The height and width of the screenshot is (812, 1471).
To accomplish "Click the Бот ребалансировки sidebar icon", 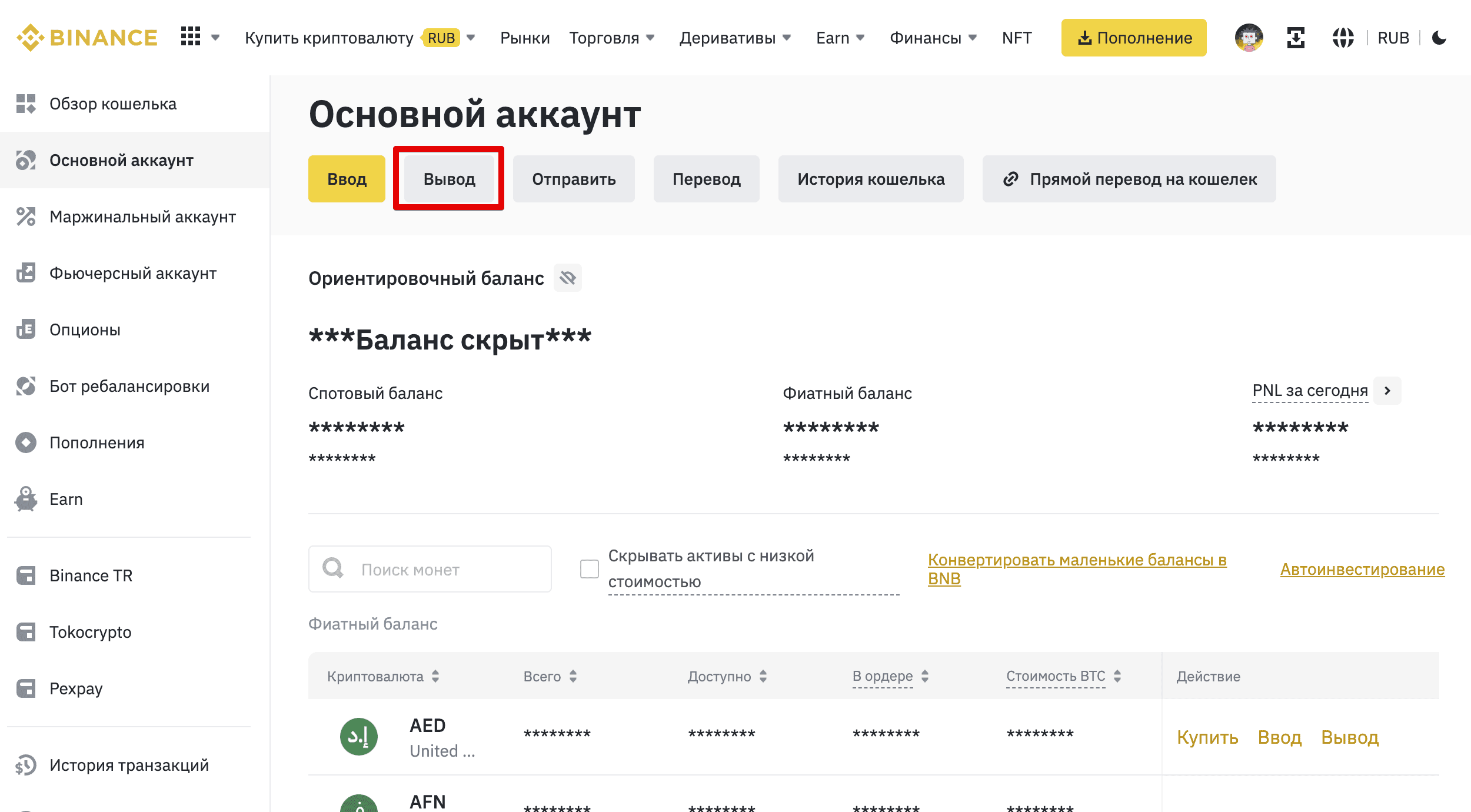I will pos(26,386).
